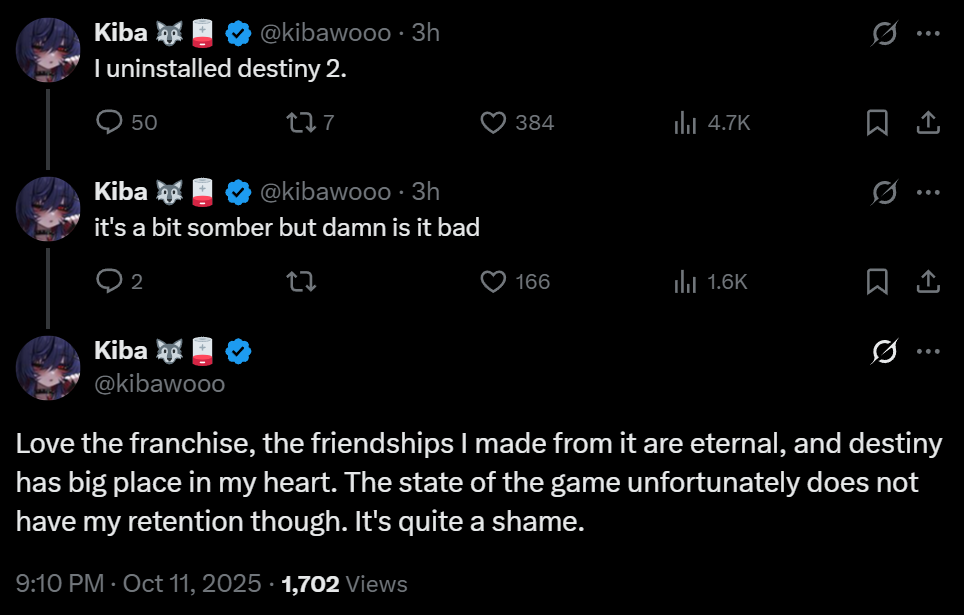Bookmark the 'it's a bit somber' tweet
The height and width of the screenshot is (615, 964).
click(x=877, y=282)
